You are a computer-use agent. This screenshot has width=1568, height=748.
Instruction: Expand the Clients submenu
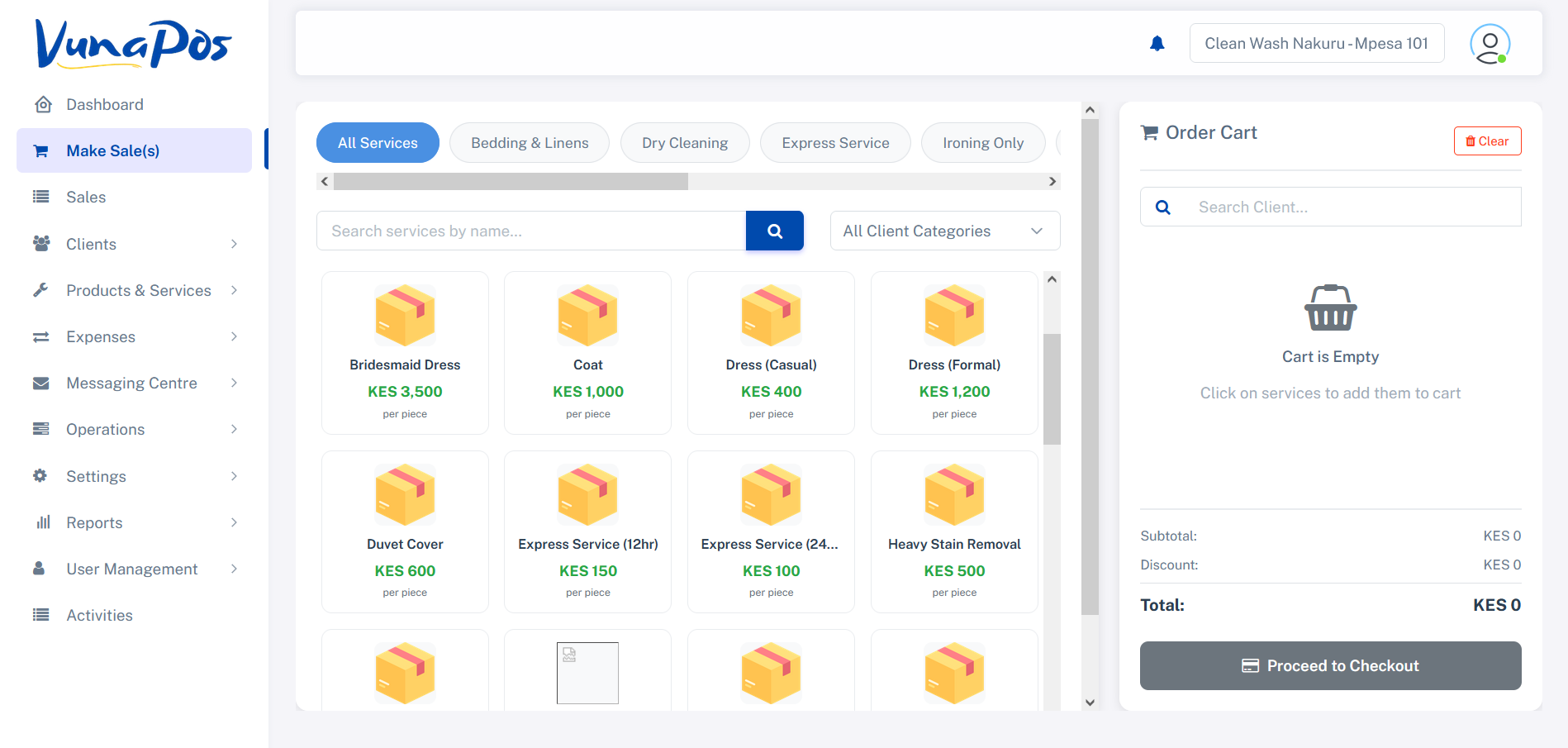click(x=234, y=244)
